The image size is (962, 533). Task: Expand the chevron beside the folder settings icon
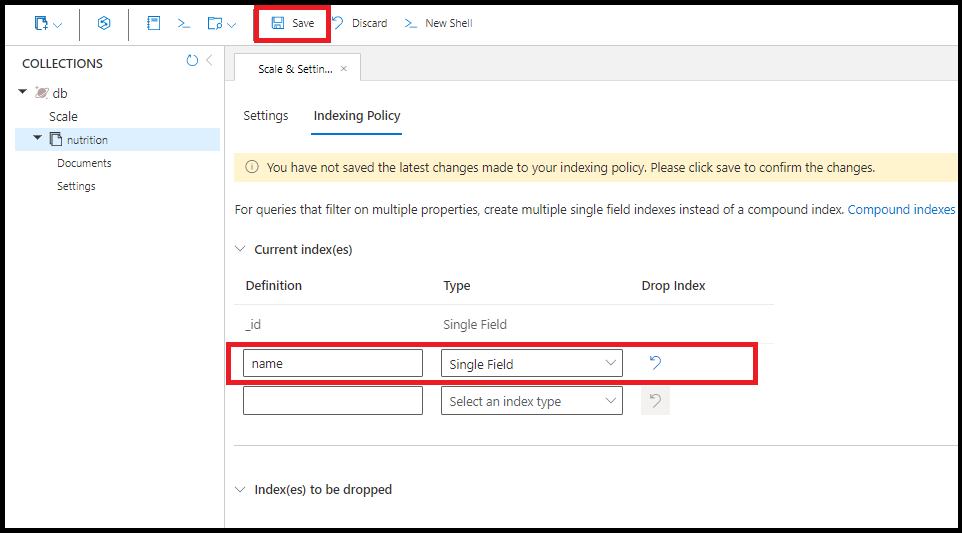(231, 25)
